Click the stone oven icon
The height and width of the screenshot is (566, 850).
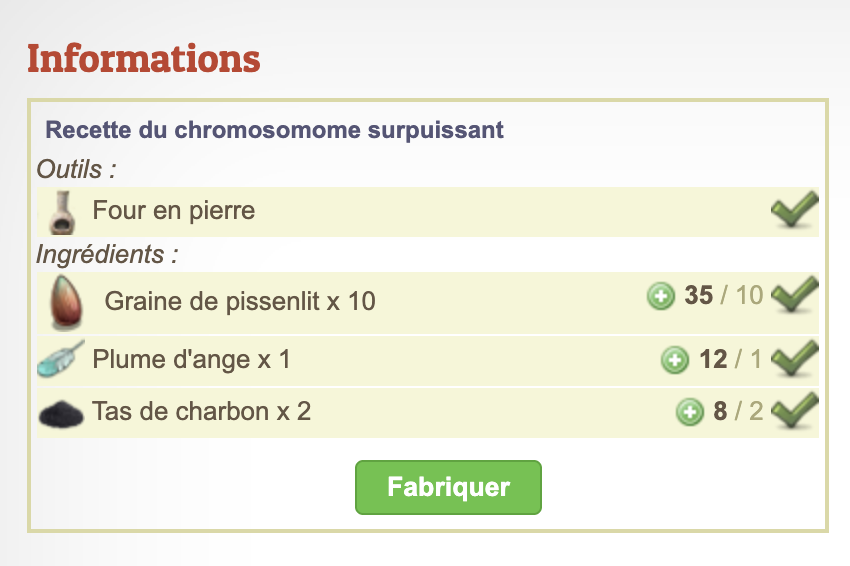pyautogui.click(x=62, y=212)
